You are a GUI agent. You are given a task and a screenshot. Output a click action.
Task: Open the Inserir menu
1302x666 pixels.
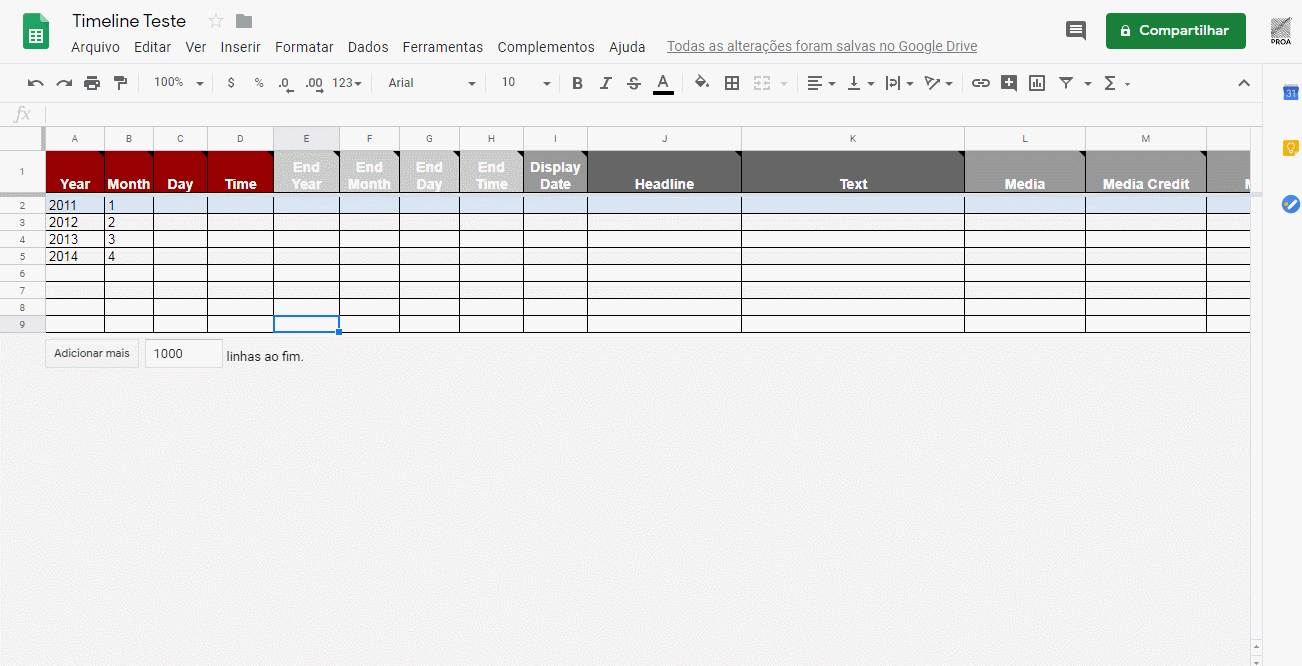point(241,47)
